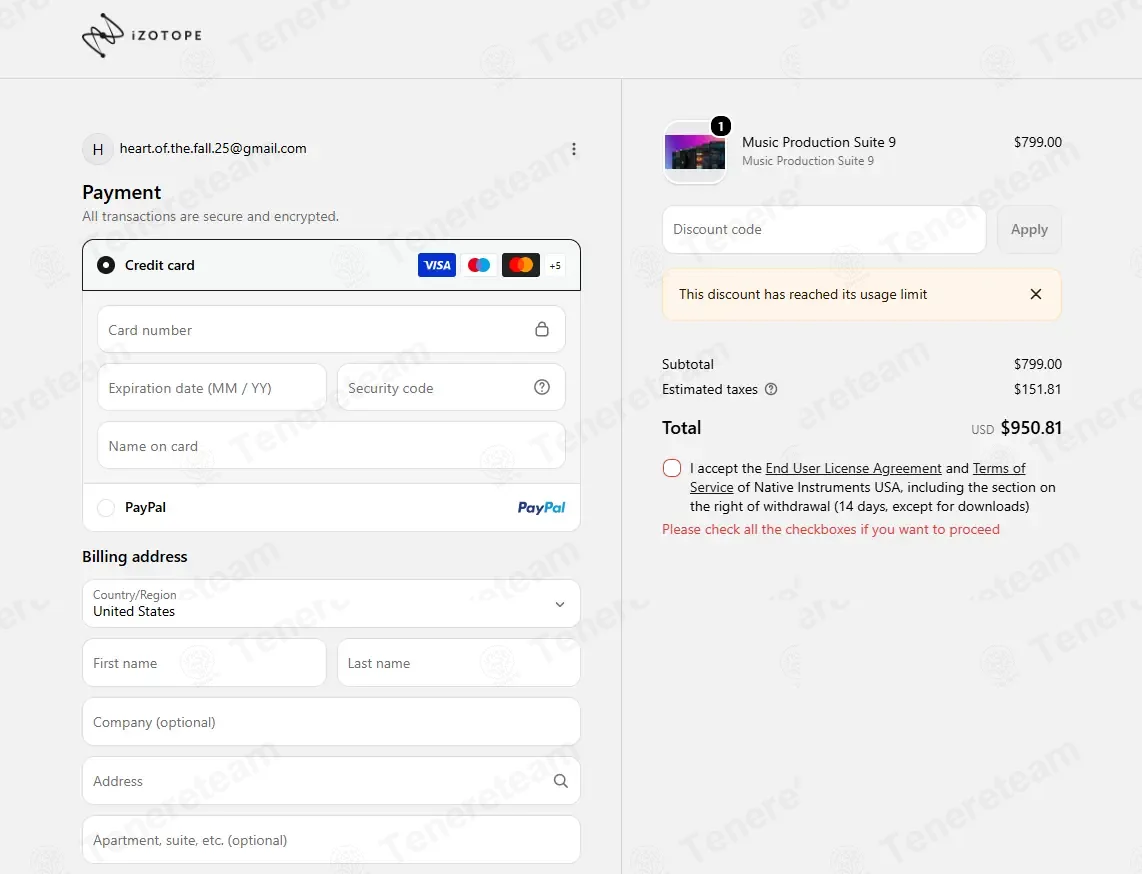Click the 'This discount has reached its usage limit' text

[803, 294]
